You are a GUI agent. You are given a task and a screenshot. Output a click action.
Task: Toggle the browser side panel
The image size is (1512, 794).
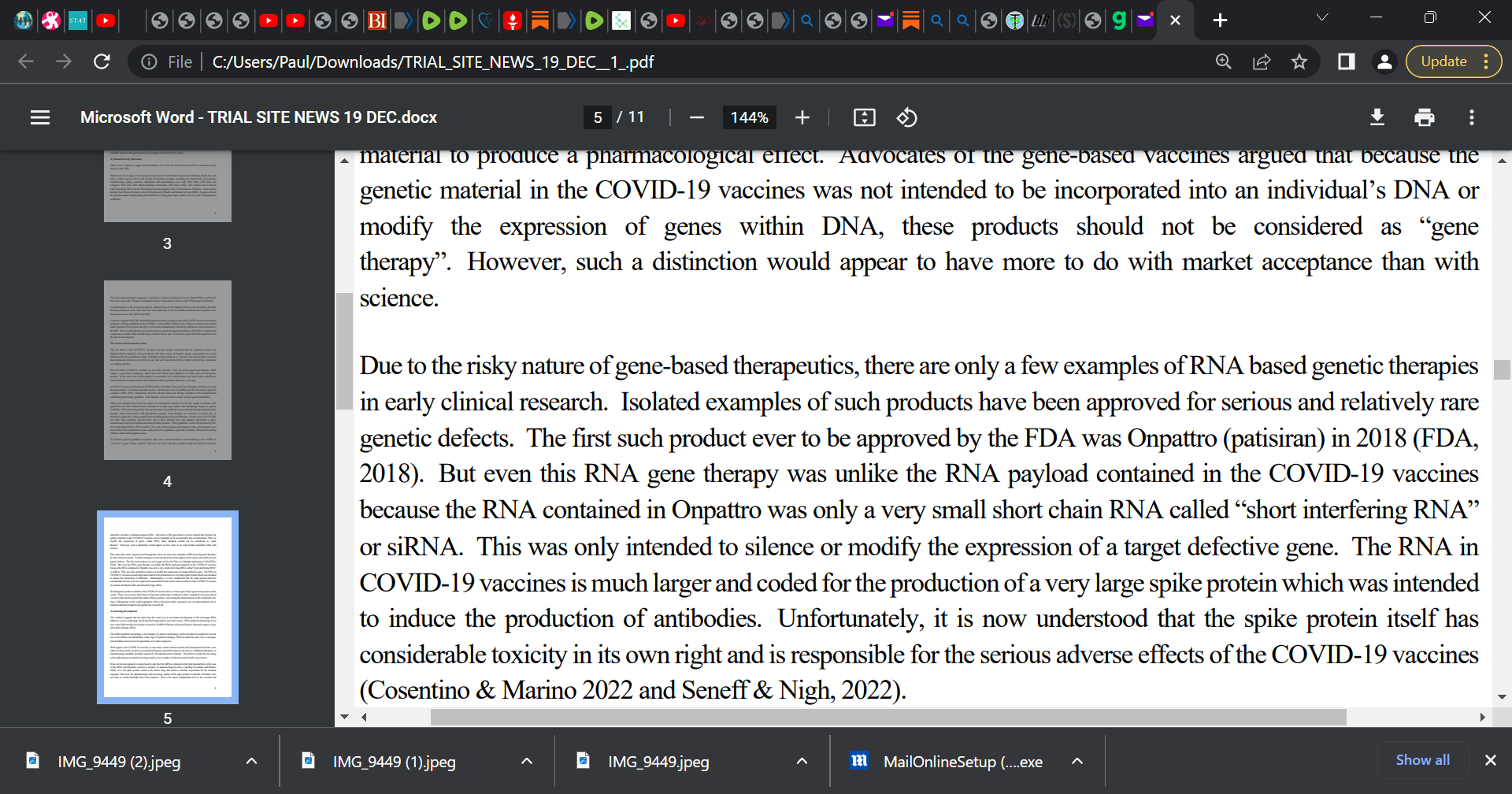[x=1346, y=61]
